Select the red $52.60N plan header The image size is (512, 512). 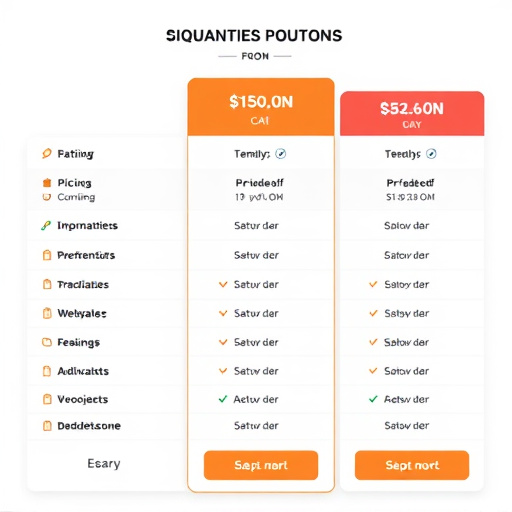tap(412, 114)
